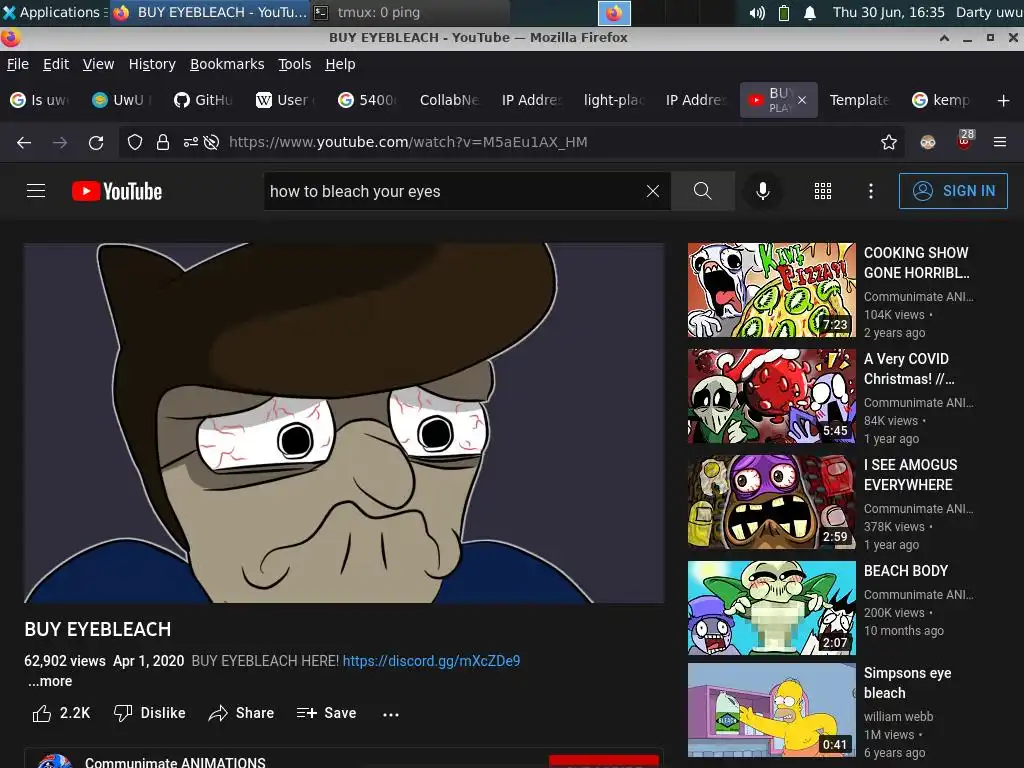Open Firefox application hamburger menu

(1000, 142)
